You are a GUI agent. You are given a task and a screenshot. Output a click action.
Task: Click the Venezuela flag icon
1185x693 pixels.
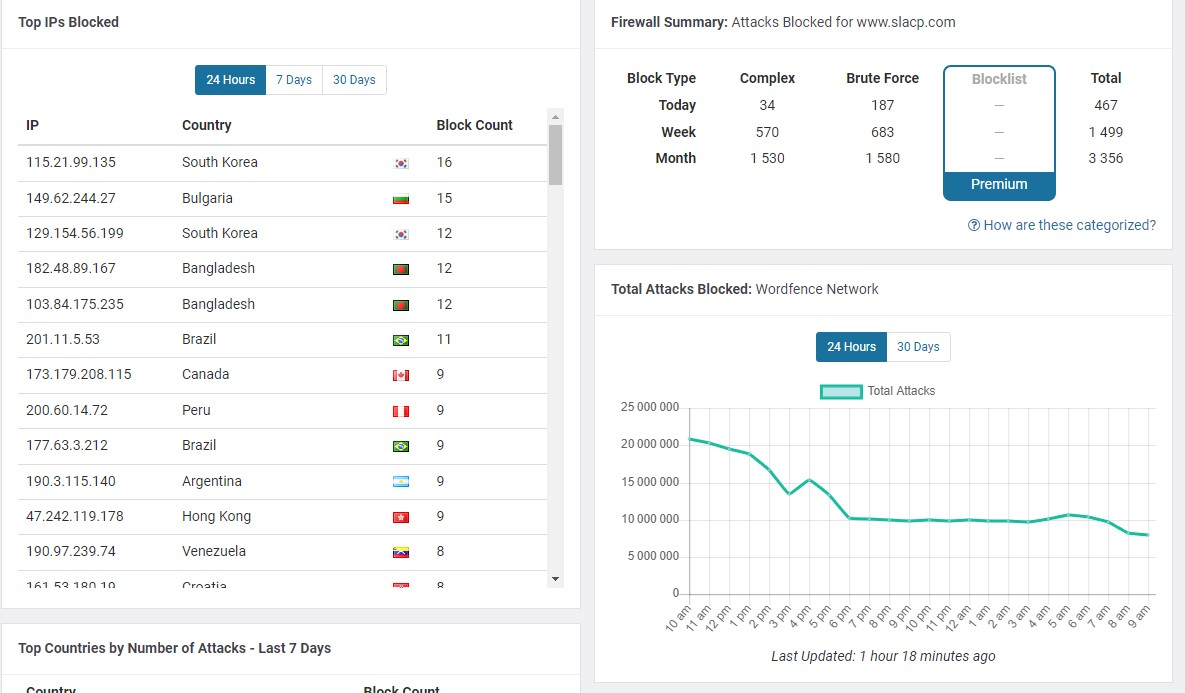click(x=401, y=552)
